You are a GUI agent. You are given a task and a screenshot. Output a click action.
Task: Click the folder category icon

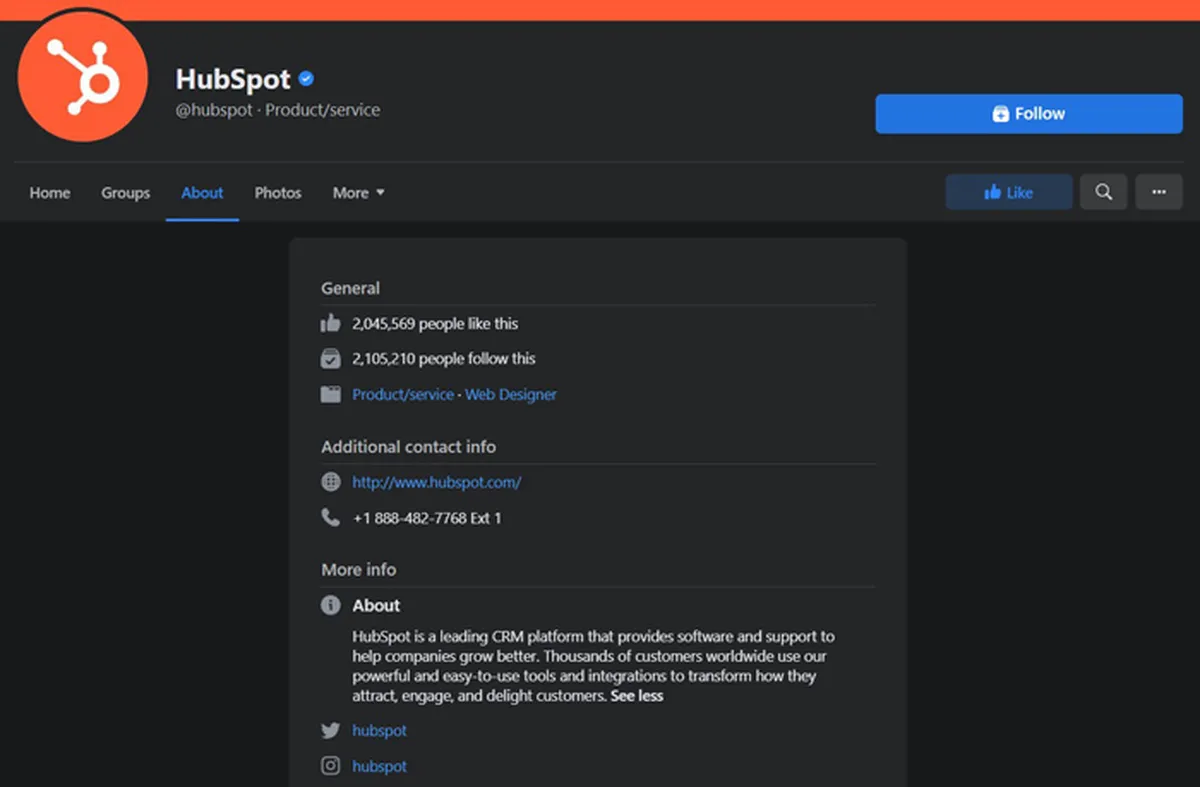pyautogui.click(x=331, y=394)
